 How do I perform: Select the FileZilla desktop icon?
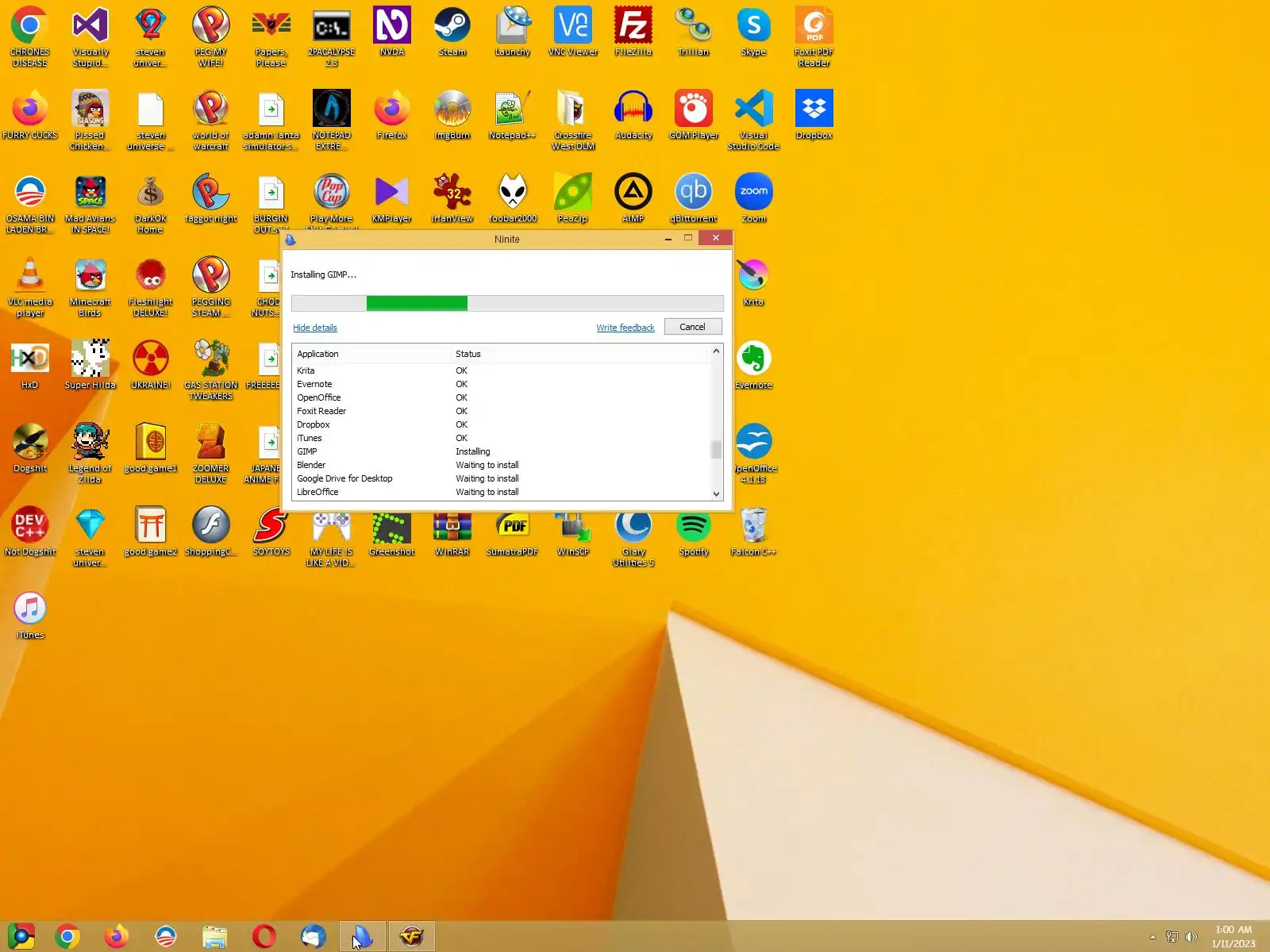click(633, 32)
